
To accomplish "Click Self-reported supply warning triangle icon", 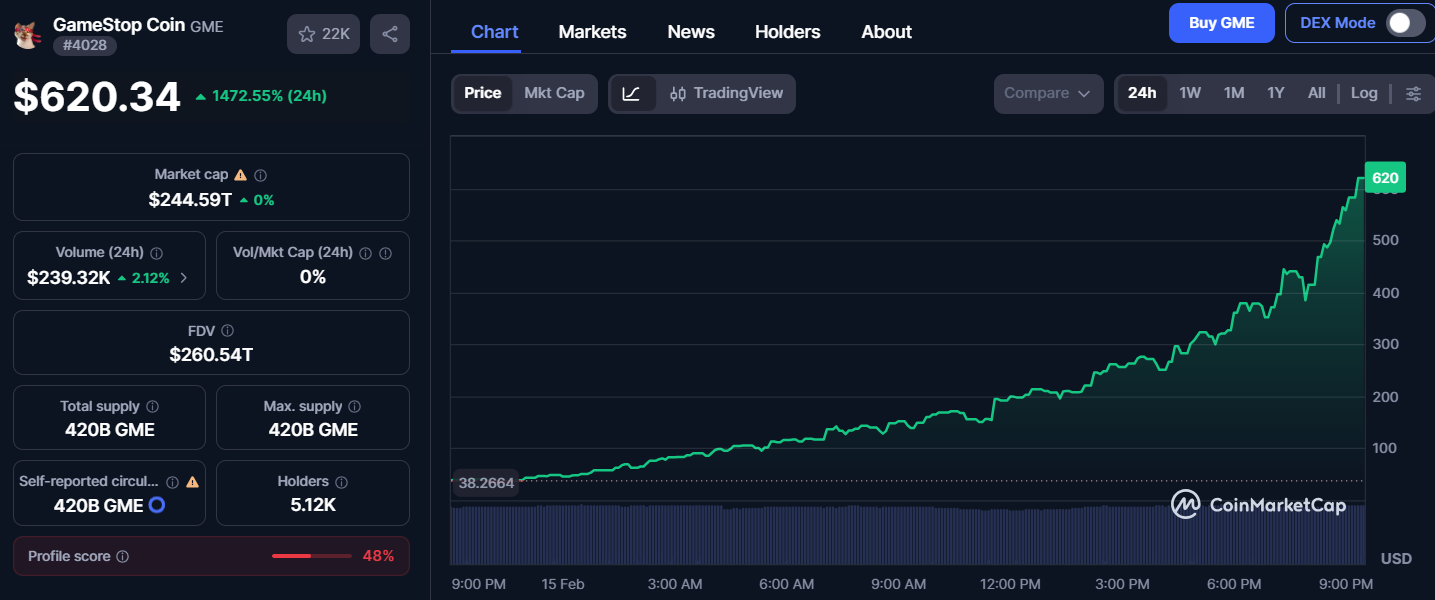I will coord(192,482).
